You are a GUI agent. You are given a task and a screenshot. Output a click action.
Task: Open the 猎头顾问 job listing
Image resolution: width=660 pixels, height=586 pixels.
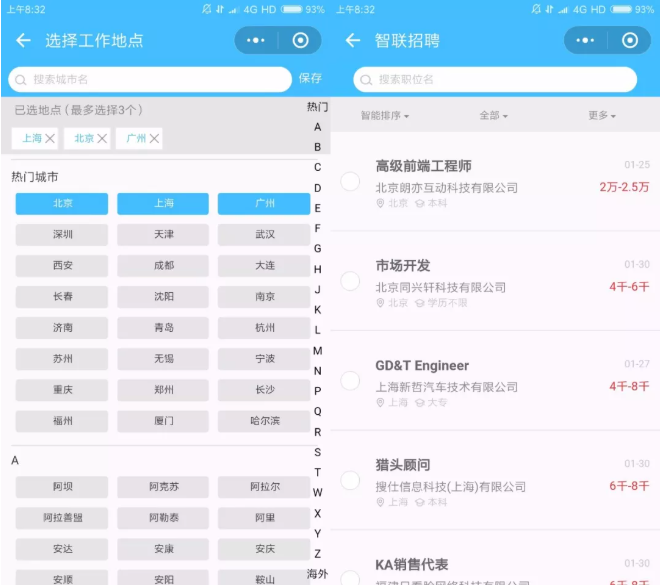(x=495, y=480)
